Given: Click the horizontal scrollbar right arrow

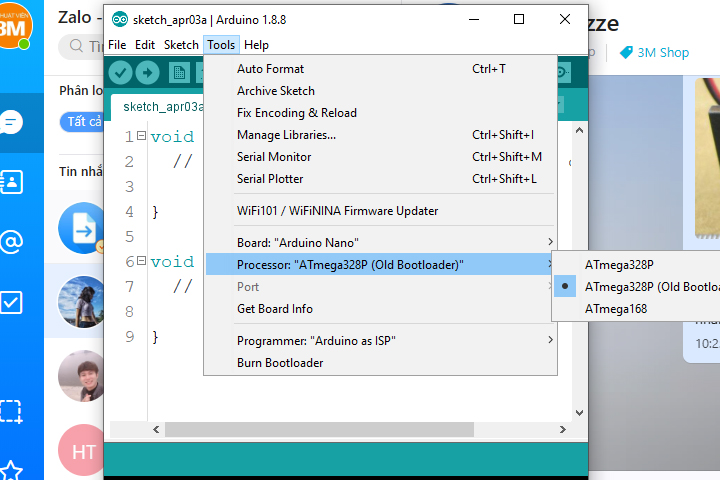Looking at the screenshot, I should (562, 429).
